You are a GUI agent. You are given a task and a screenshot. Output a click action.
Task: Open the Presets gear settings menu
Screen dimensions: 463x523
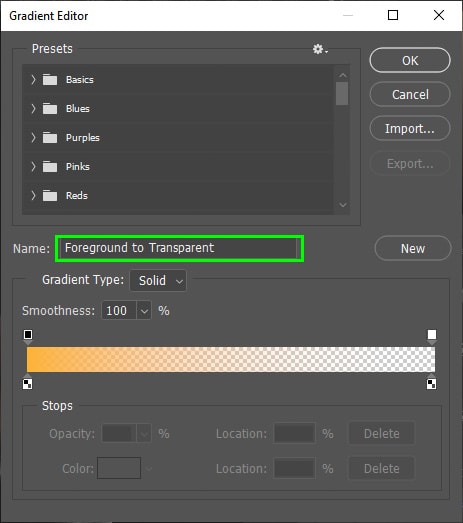click(x=320, y=49)
